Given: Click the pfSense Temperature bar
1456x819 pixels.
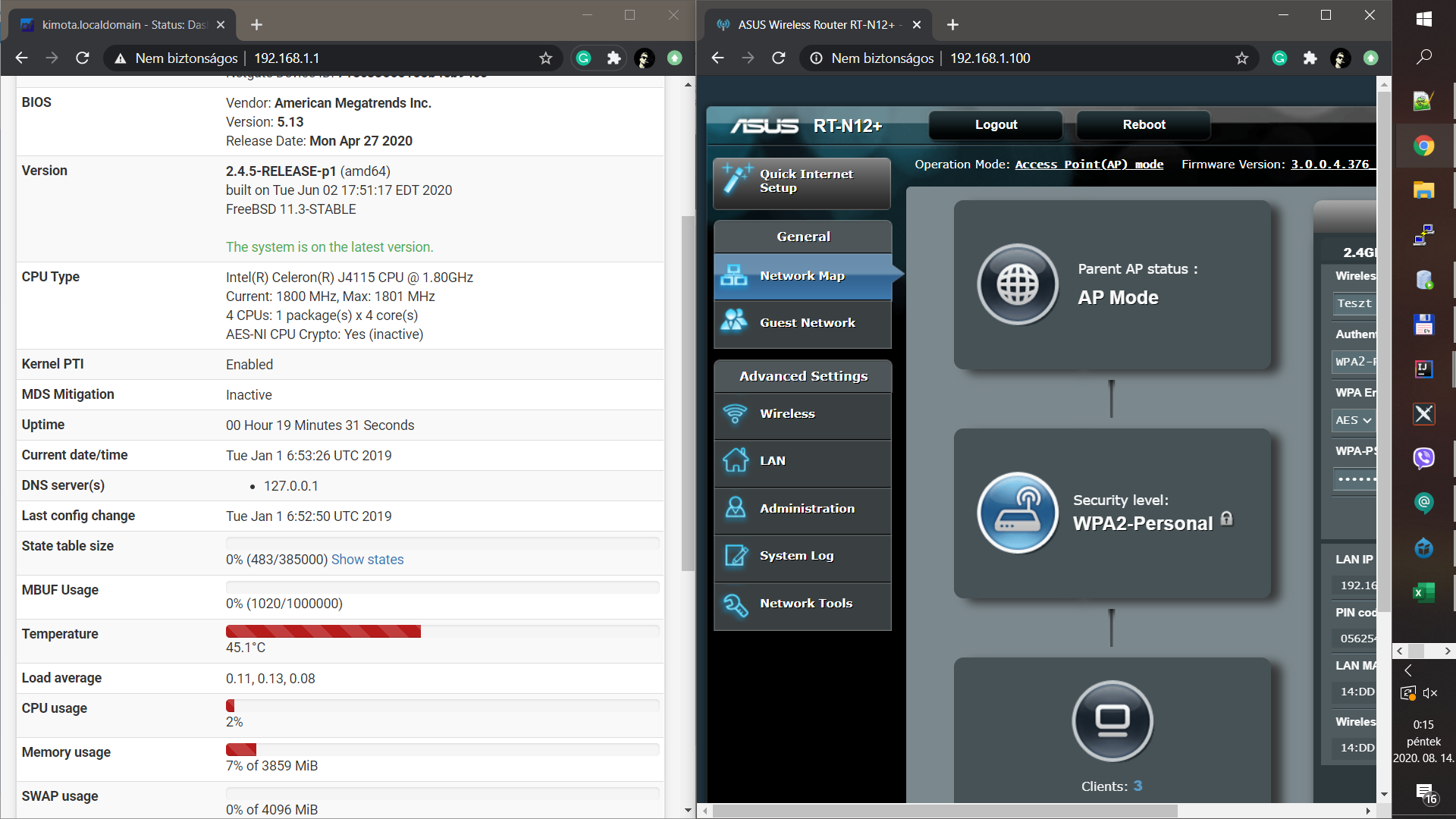Looking at the screenshot, I should tap(442, 632).
